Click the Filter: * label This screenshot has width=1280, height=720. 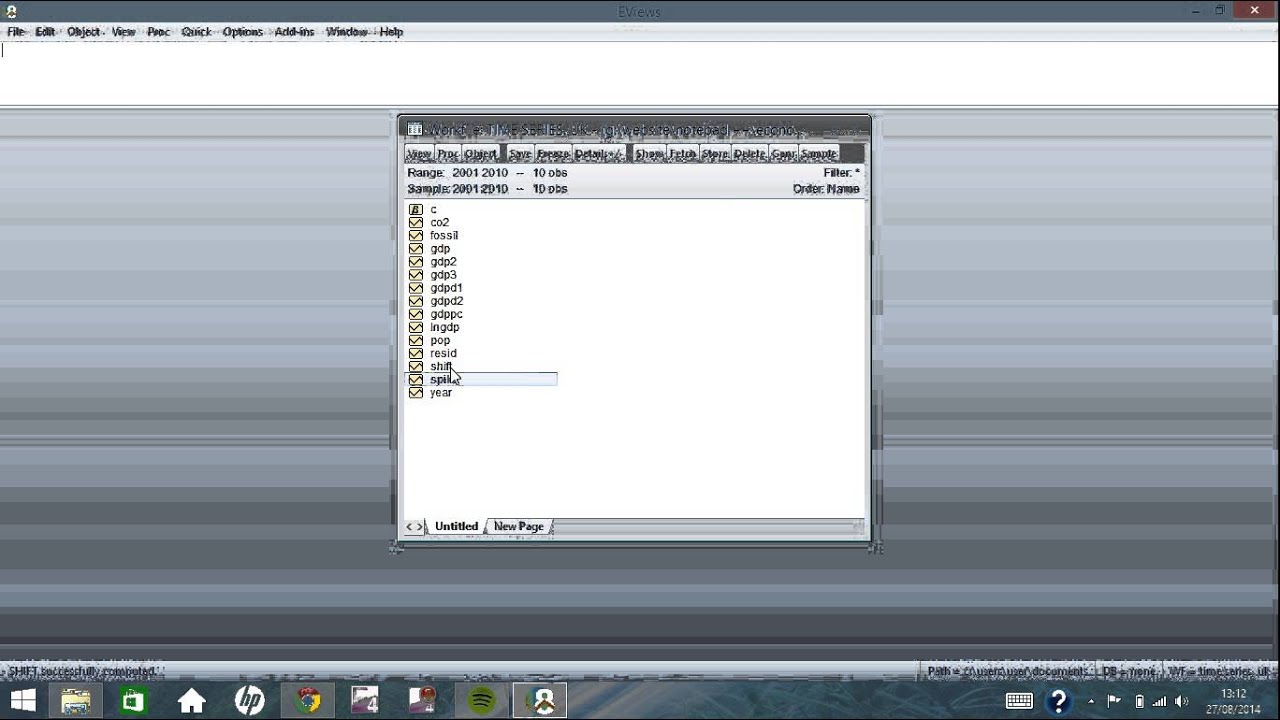(841, 173)
